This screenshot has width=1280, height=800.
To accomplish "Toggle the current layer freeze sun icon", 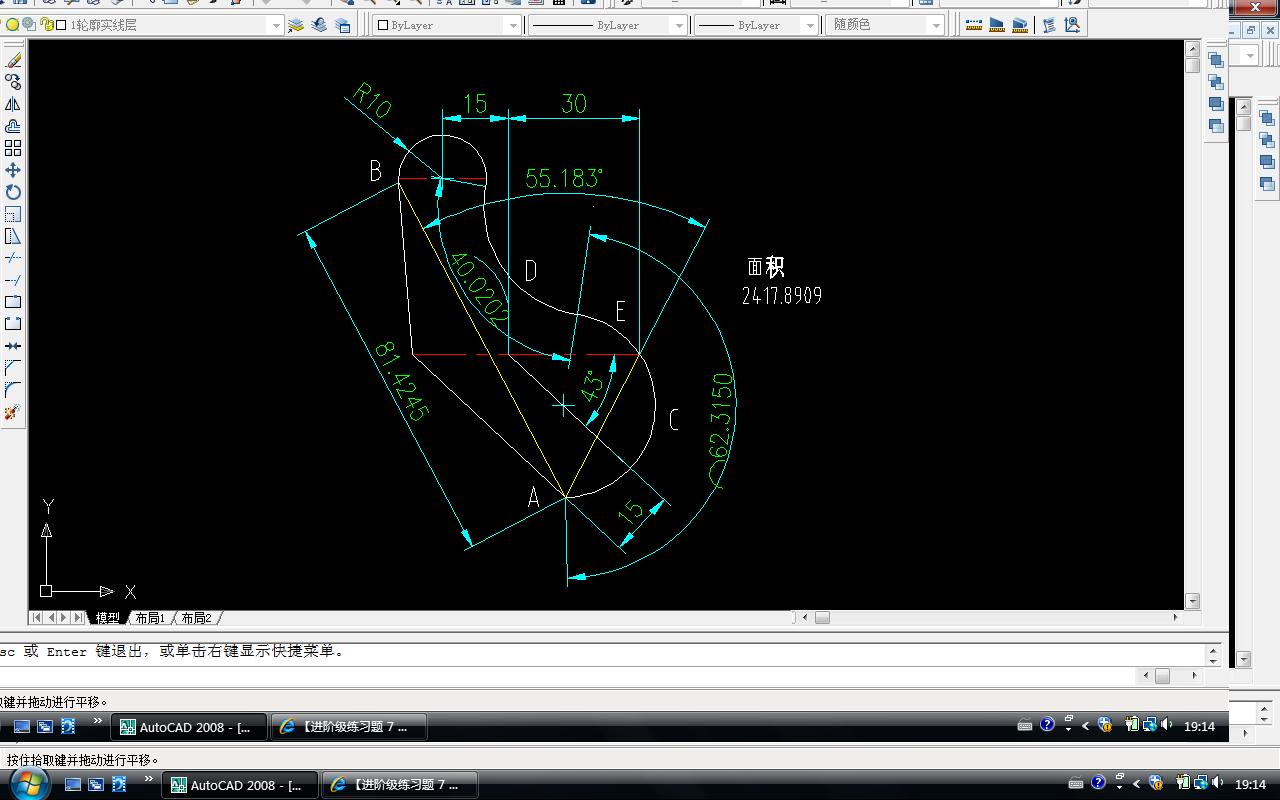I will [x=28, y=25].
